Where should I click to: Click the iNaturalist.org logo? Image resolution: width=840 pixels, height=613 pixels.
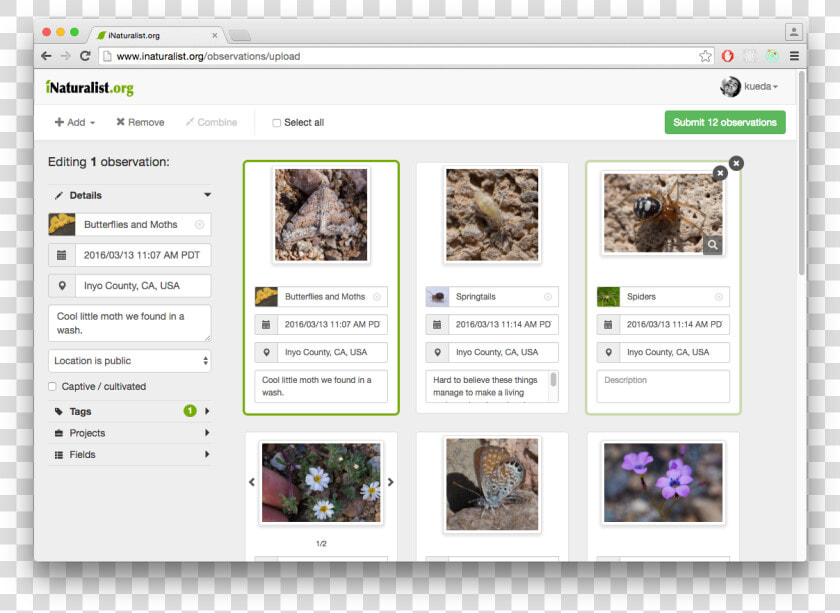pos(90,87)
